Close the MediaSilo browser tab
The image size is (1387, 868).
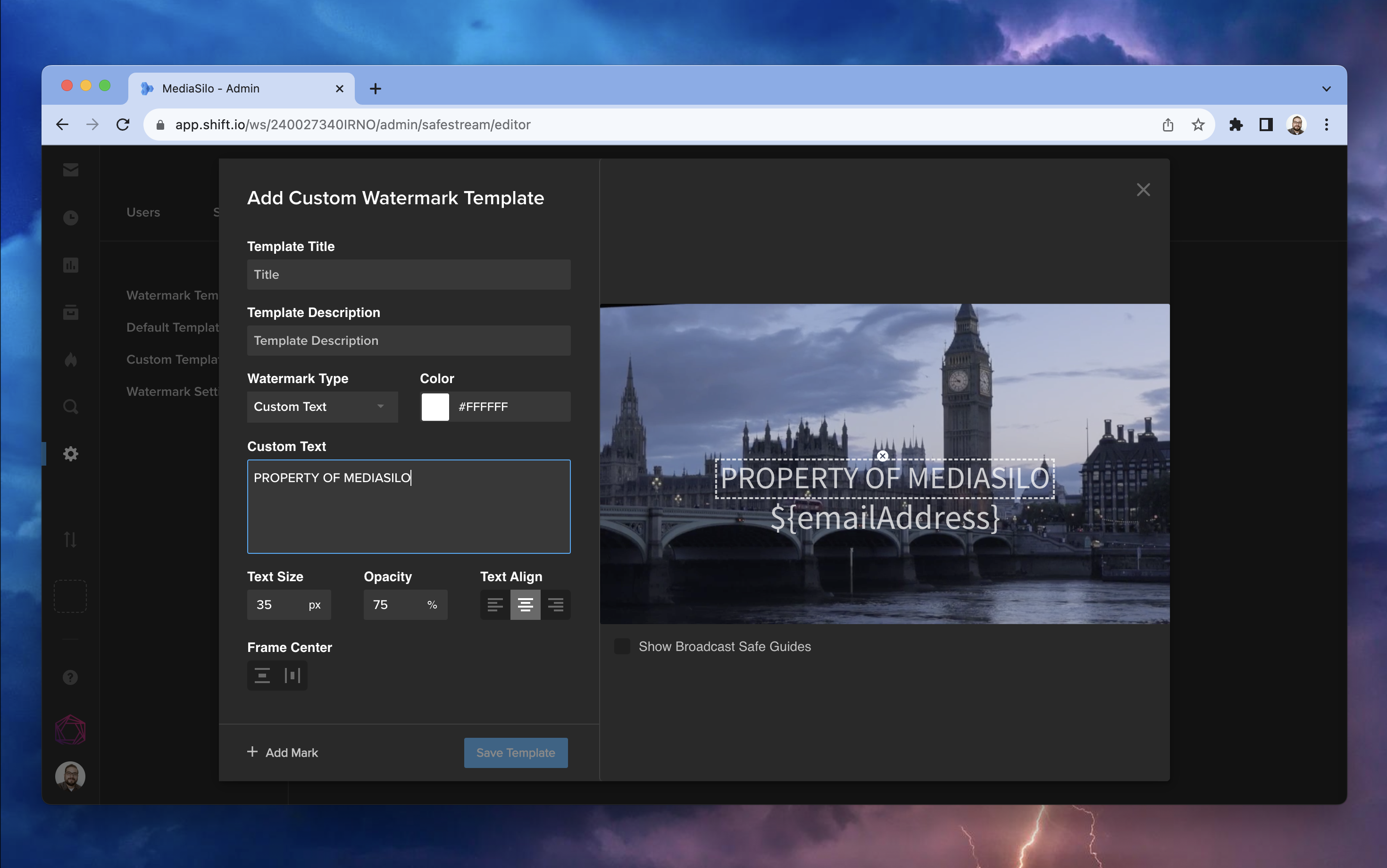tap(339, 88)
